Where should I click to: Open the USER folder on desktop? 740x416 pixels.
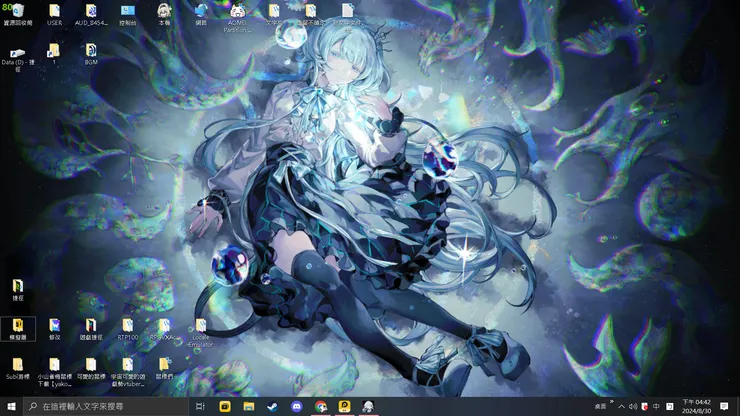point(54,14)
